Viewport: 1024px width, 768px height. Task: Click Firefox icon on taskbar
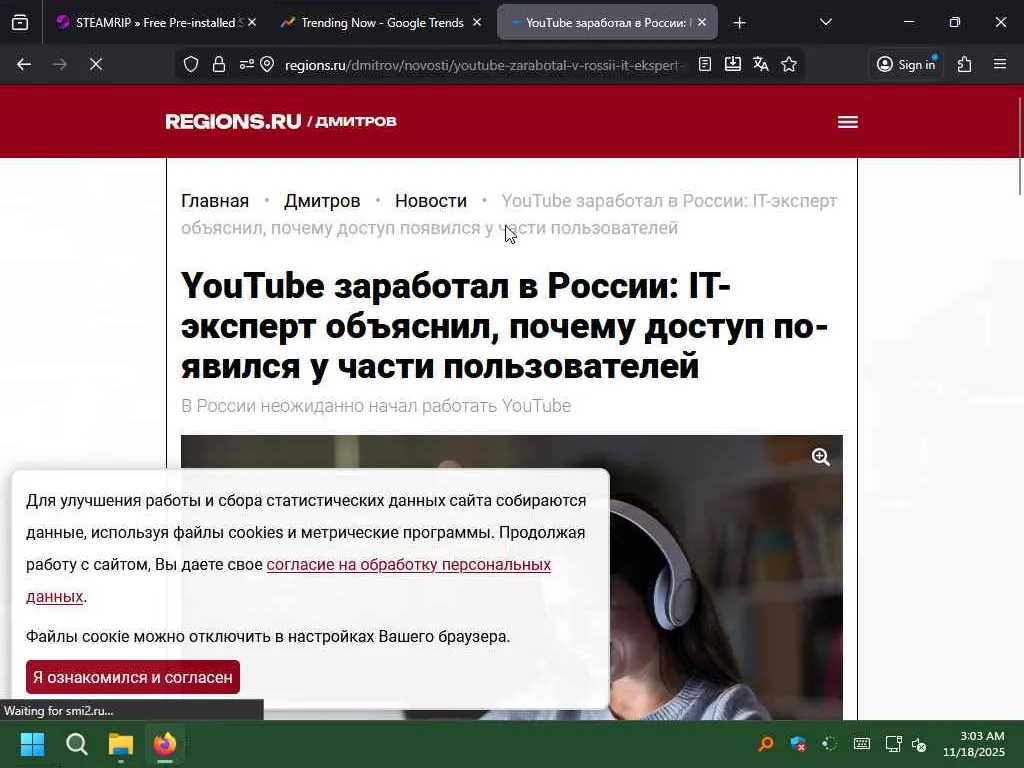165,744
